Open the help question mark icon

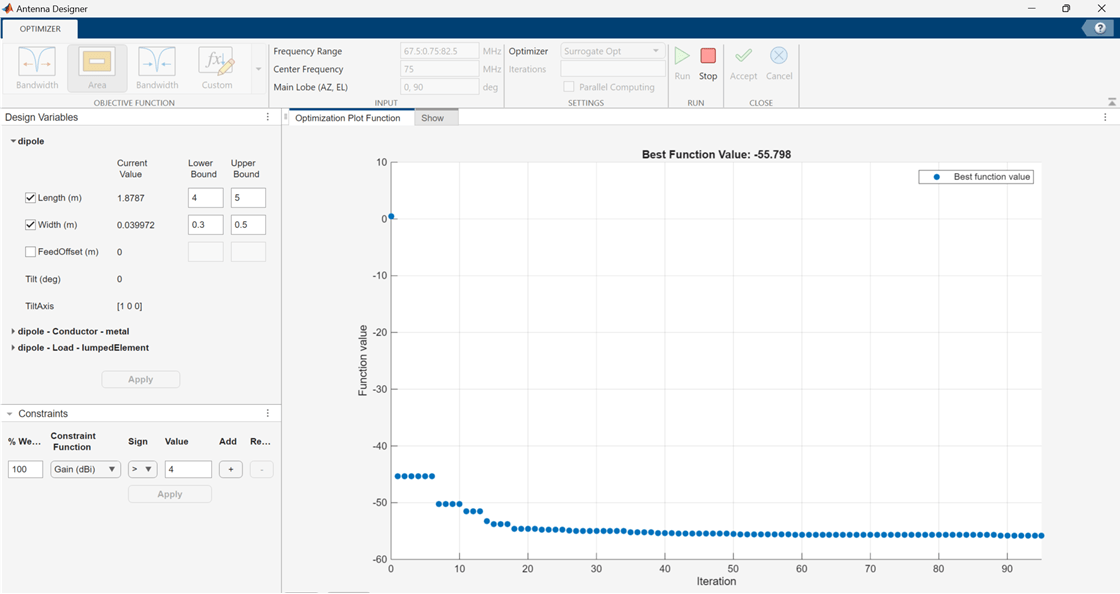coord(1100,29)
